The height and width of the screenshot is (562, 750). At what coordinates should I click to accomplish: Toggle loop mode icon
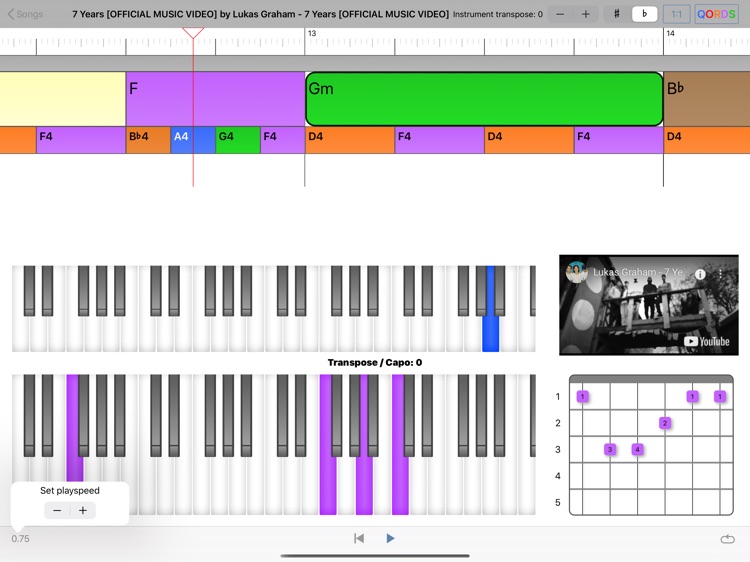(x=728, y=539)
